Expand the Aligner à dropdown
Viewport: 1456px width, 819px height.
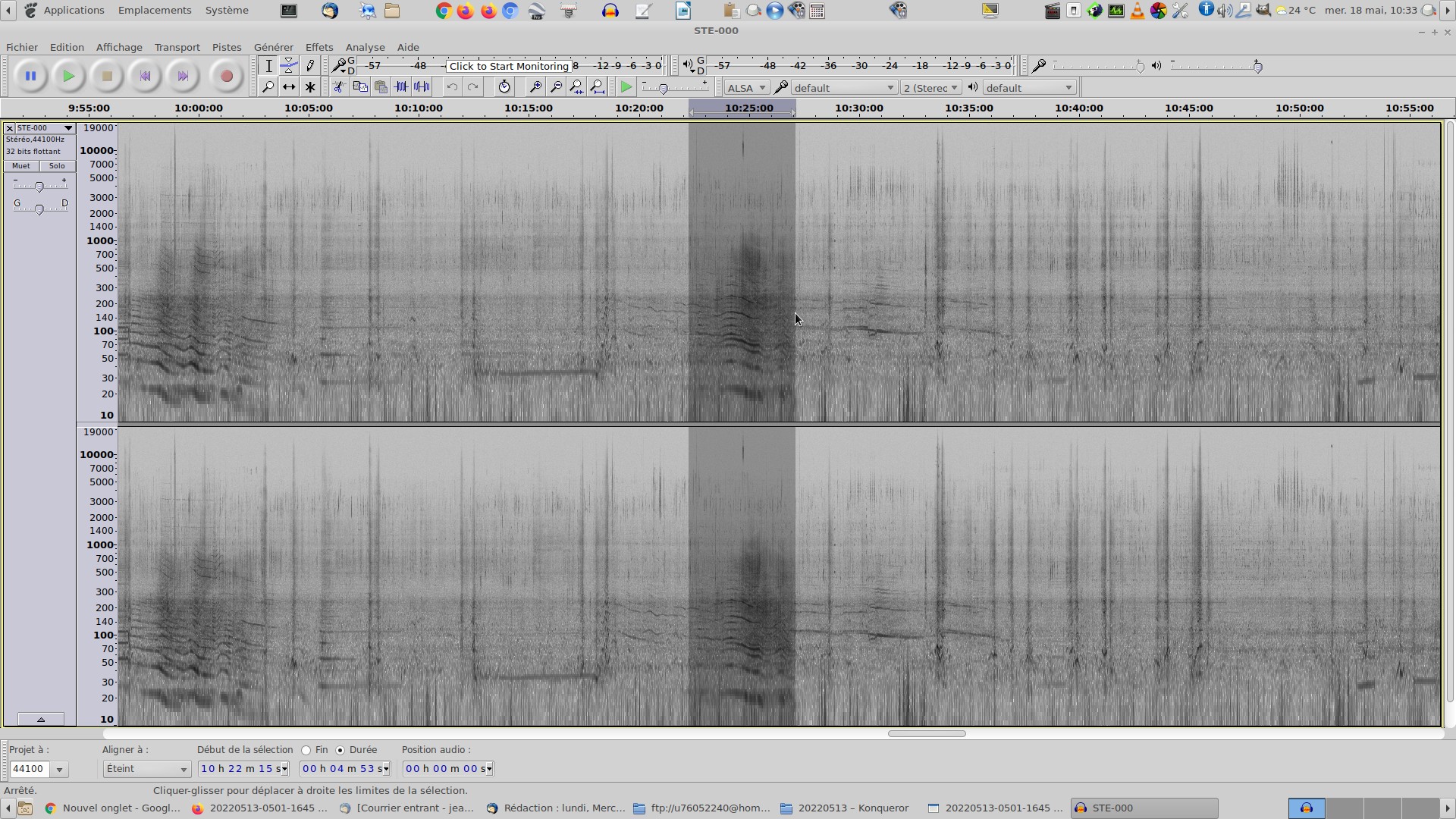146,769
